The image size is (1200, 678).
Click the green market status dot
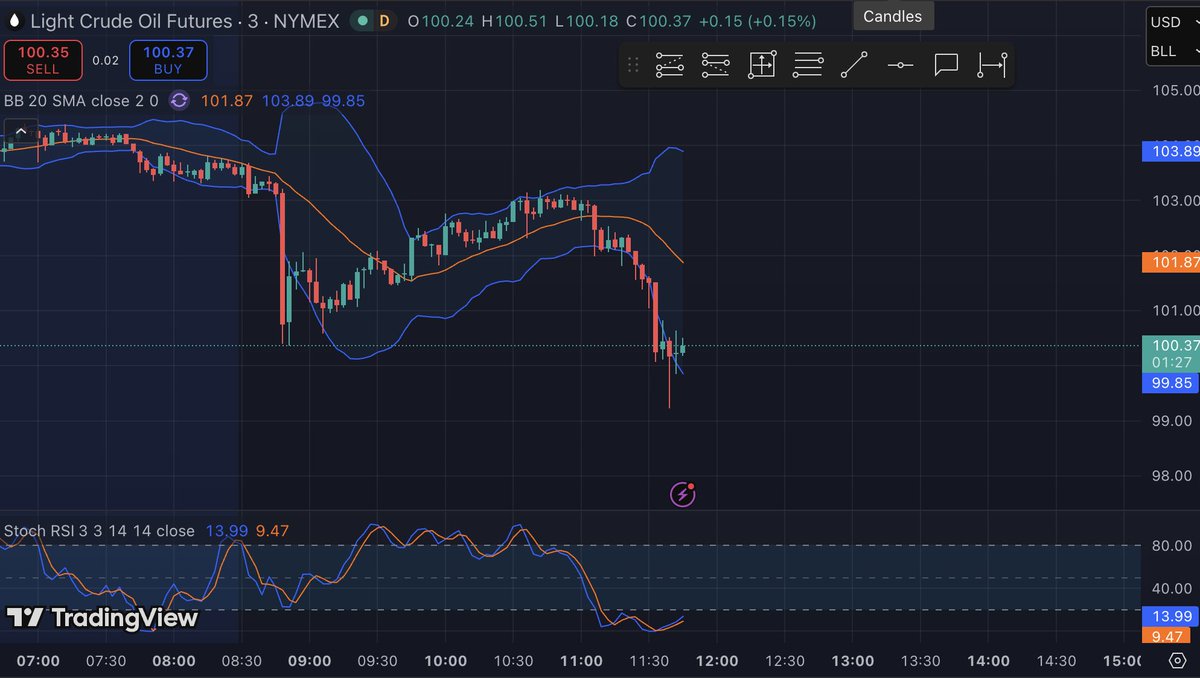pyautogui.click(x=362, y=21)
